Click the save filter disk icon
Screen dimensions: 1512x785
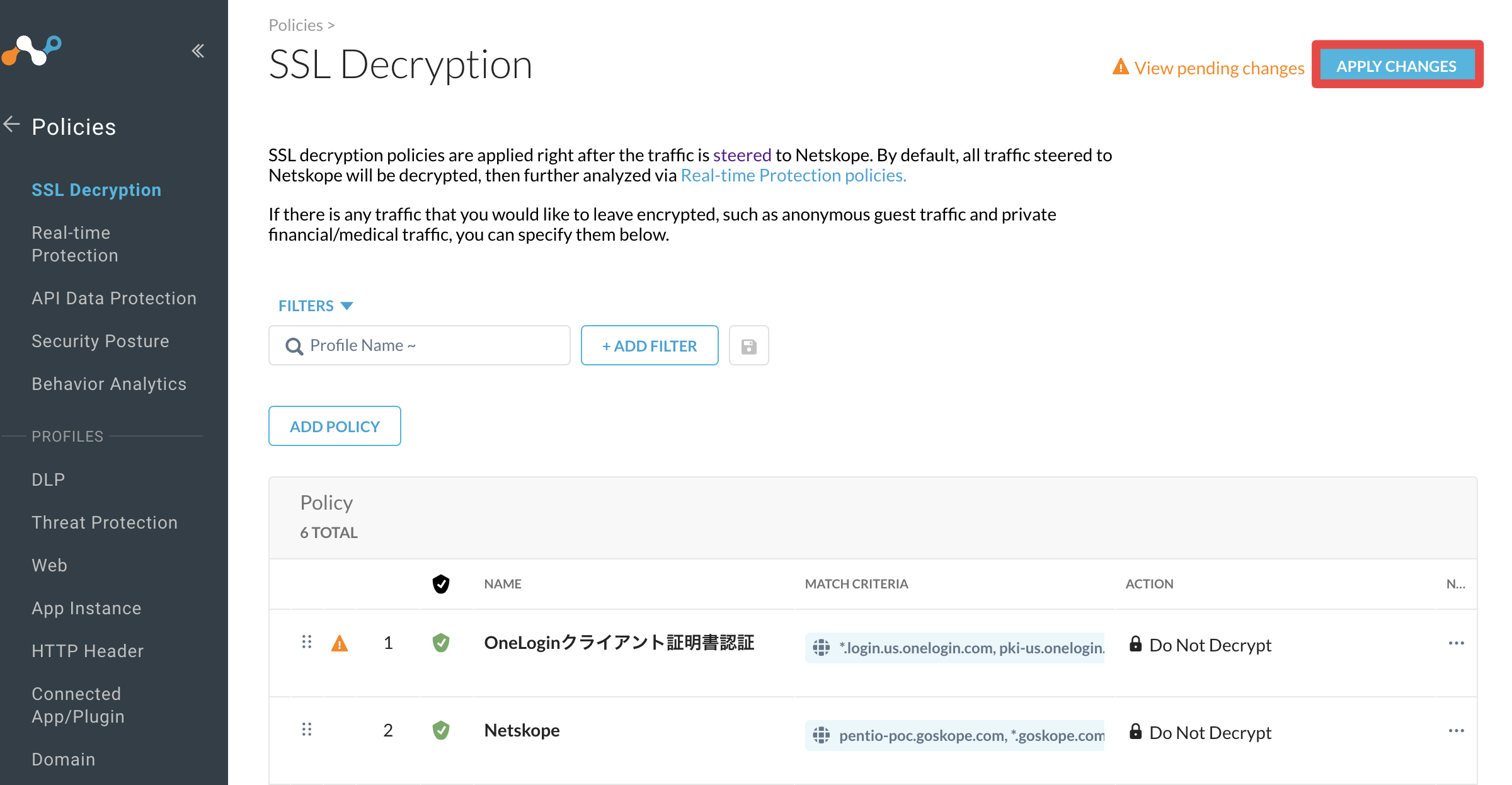[748, 346]
